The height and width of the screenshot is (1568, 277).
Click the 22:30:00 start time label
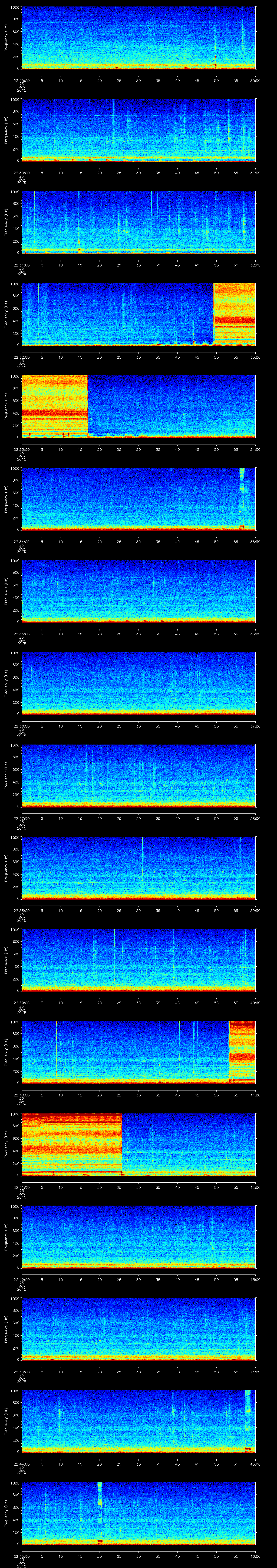(21, 173)
